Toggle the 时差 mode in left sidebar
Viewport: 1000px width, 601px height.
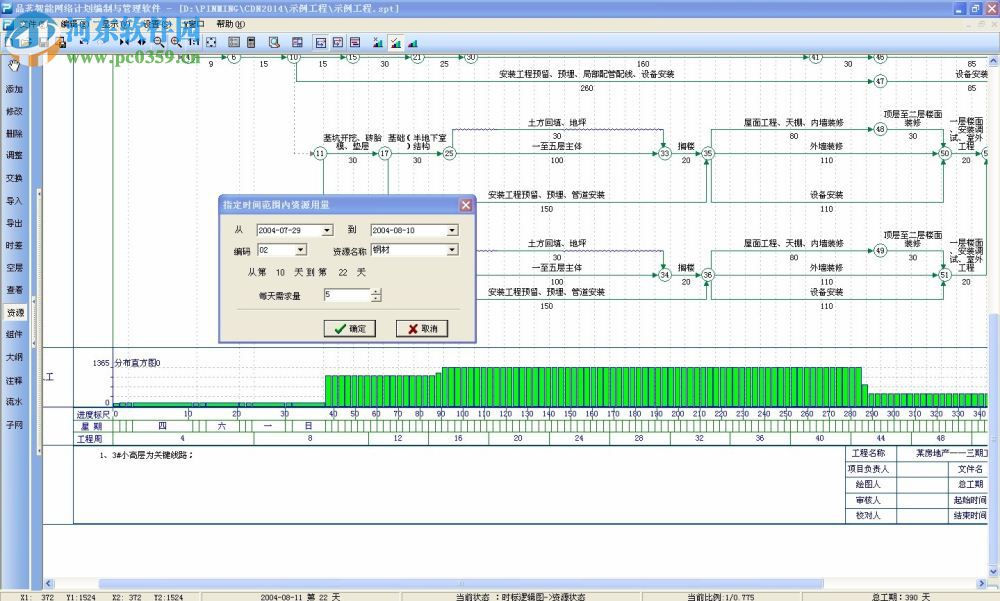pos(14,245)
